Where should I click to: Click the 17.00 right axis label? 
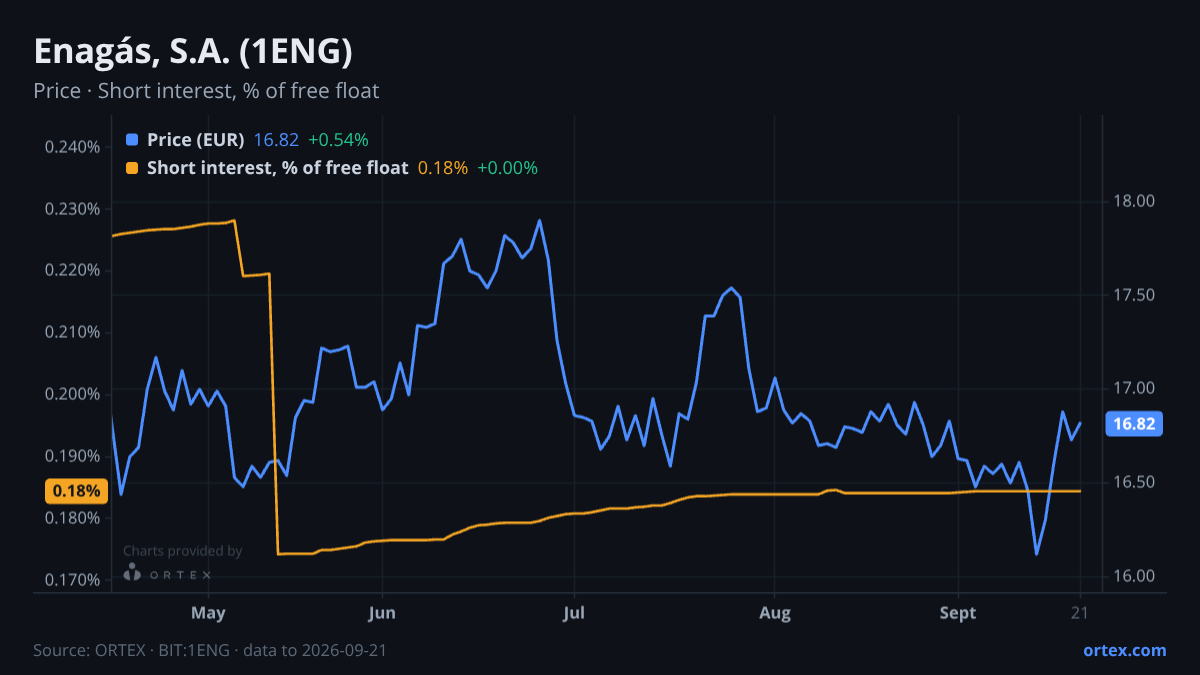[1135, 389]
